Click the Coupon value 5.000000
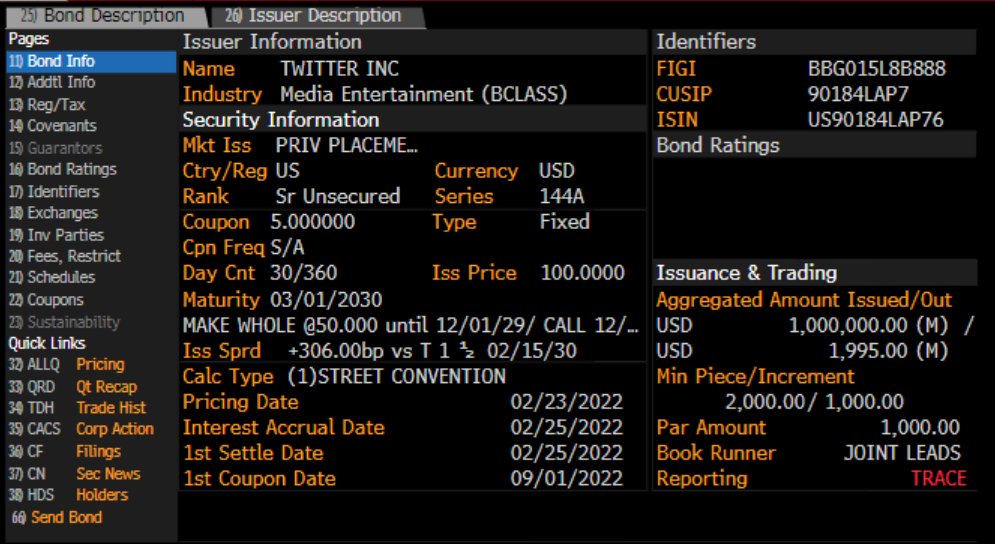The height and width of the screenshot is (544, 995). coord(313,222)
